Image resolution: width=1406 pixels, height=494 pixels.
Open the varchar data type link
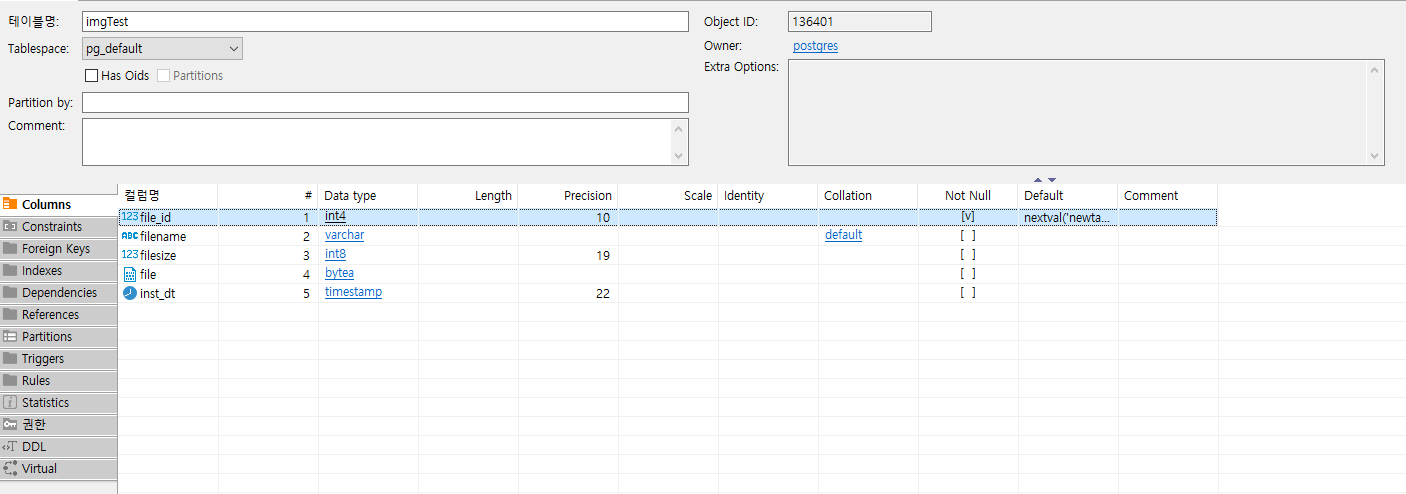point(344,235)
